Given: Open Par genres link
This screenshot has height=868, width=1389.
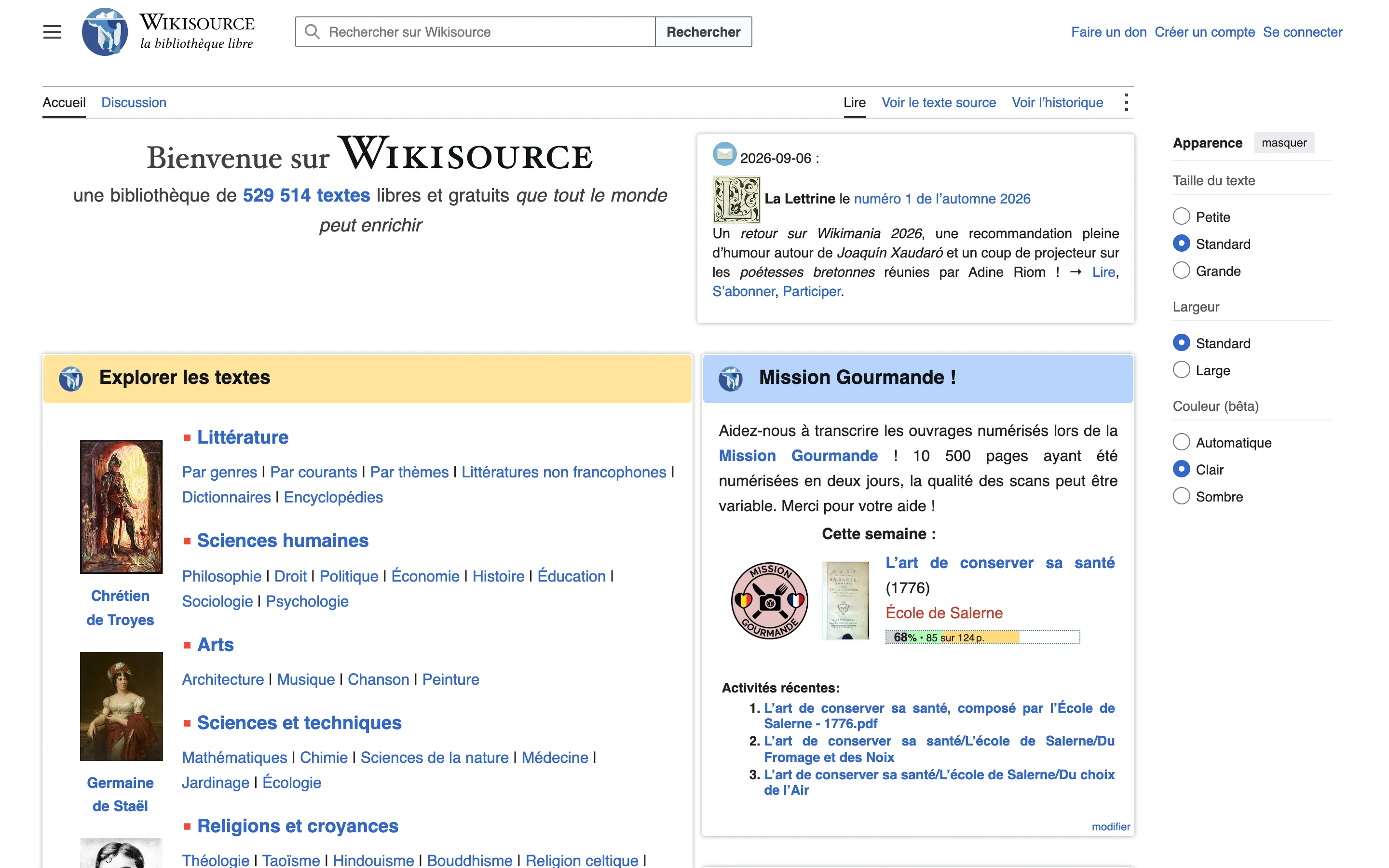Looking at the screenshot, I should coord(219,472).
